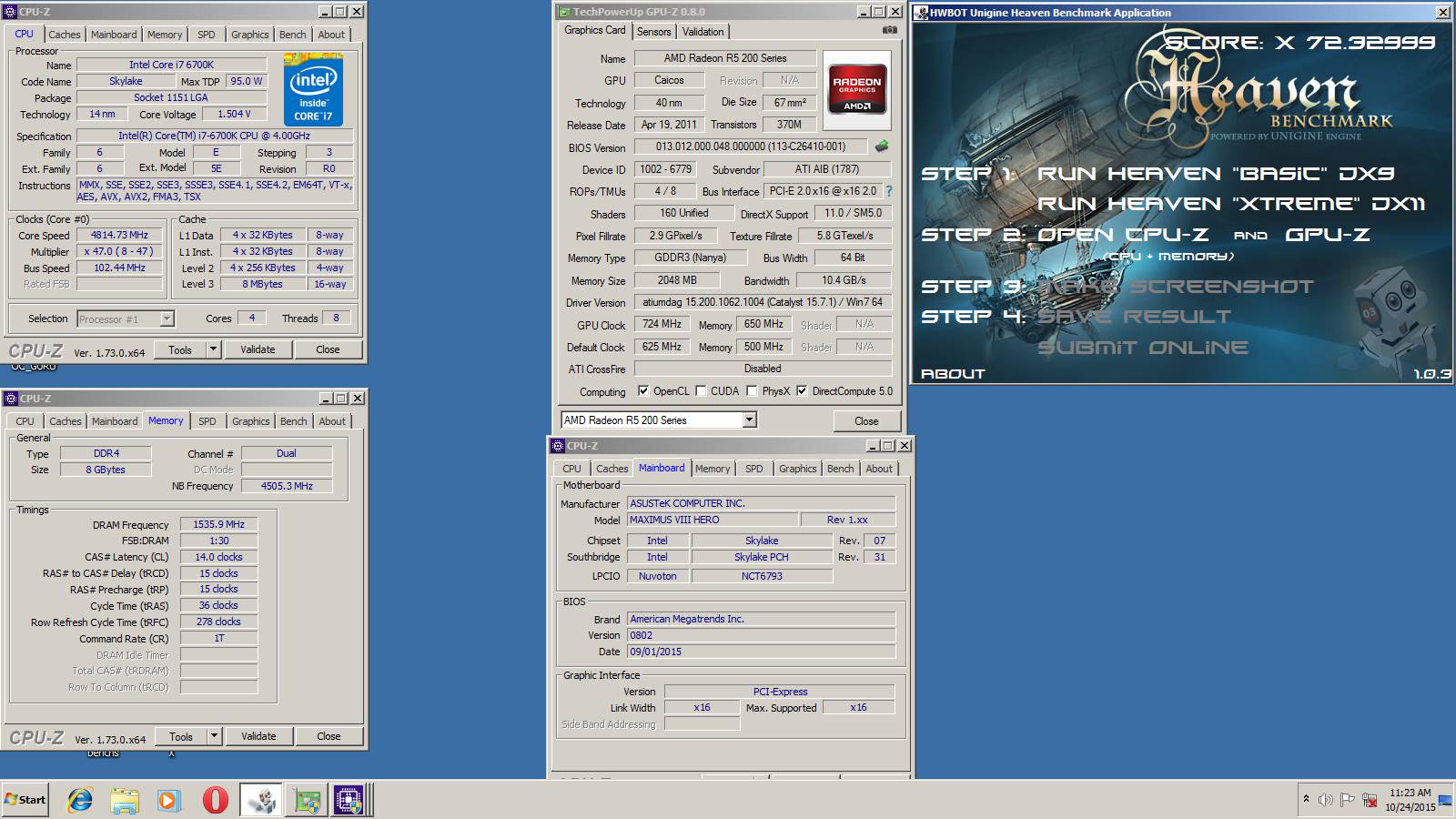
Task: Click BIOS Version 0802 field
Action: coord(762,635)
